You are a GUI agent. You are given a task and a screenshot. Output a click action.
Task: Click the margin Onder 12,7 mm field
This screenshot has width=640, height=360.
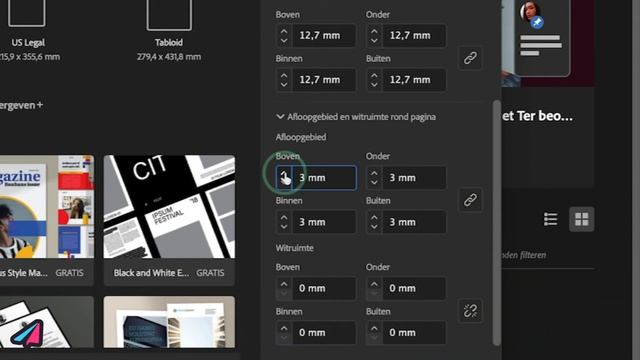[414, 36]
